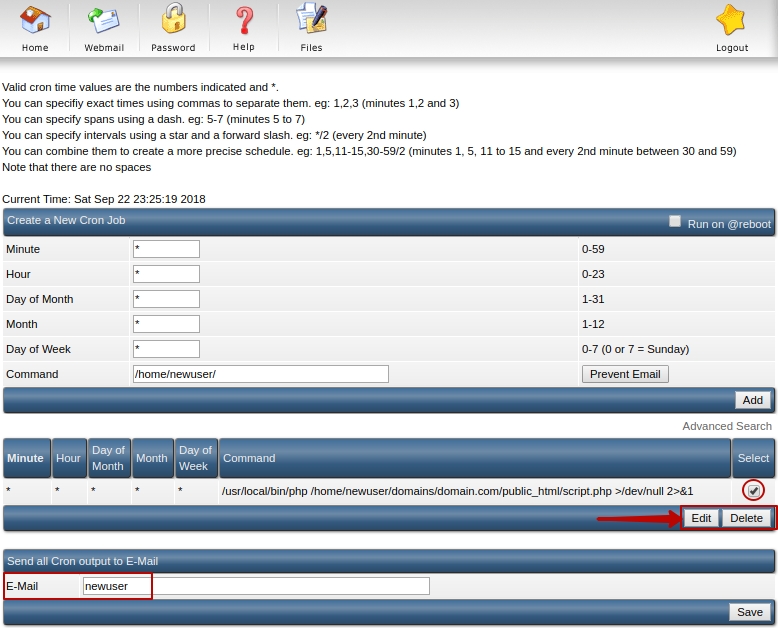This screenshot has width=778, height=628.
Task: Delete the selected cron job
Action: coord(746,518)
